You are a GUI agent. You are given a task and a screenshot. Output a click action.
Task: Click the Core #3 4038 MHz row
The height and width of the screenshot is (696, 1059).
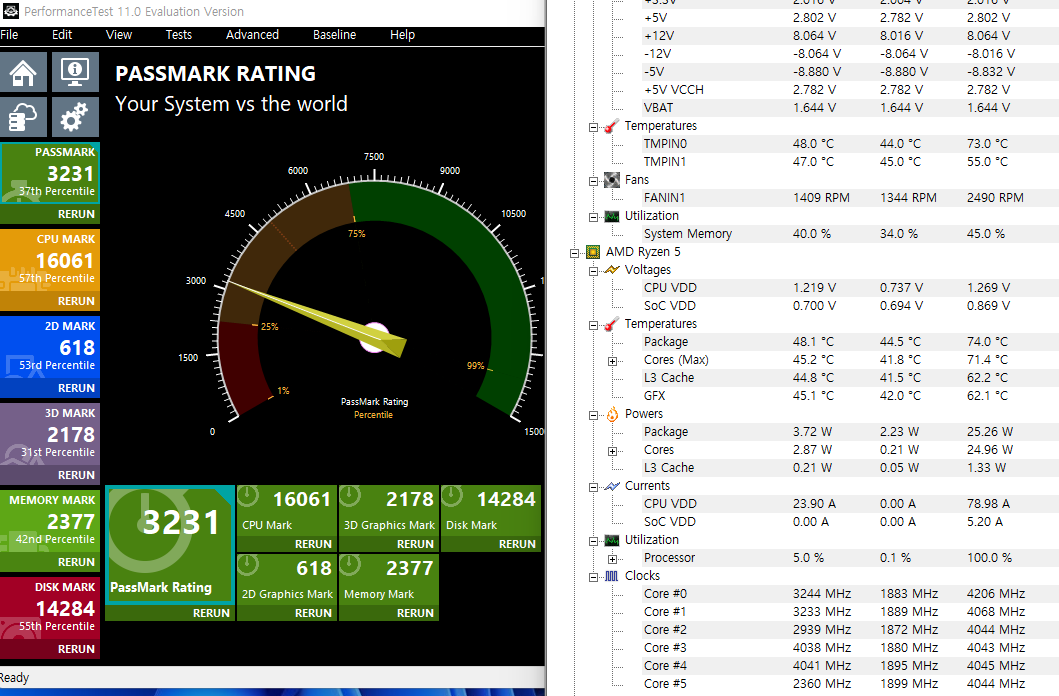pyautogui.click(x=850, y=648)
